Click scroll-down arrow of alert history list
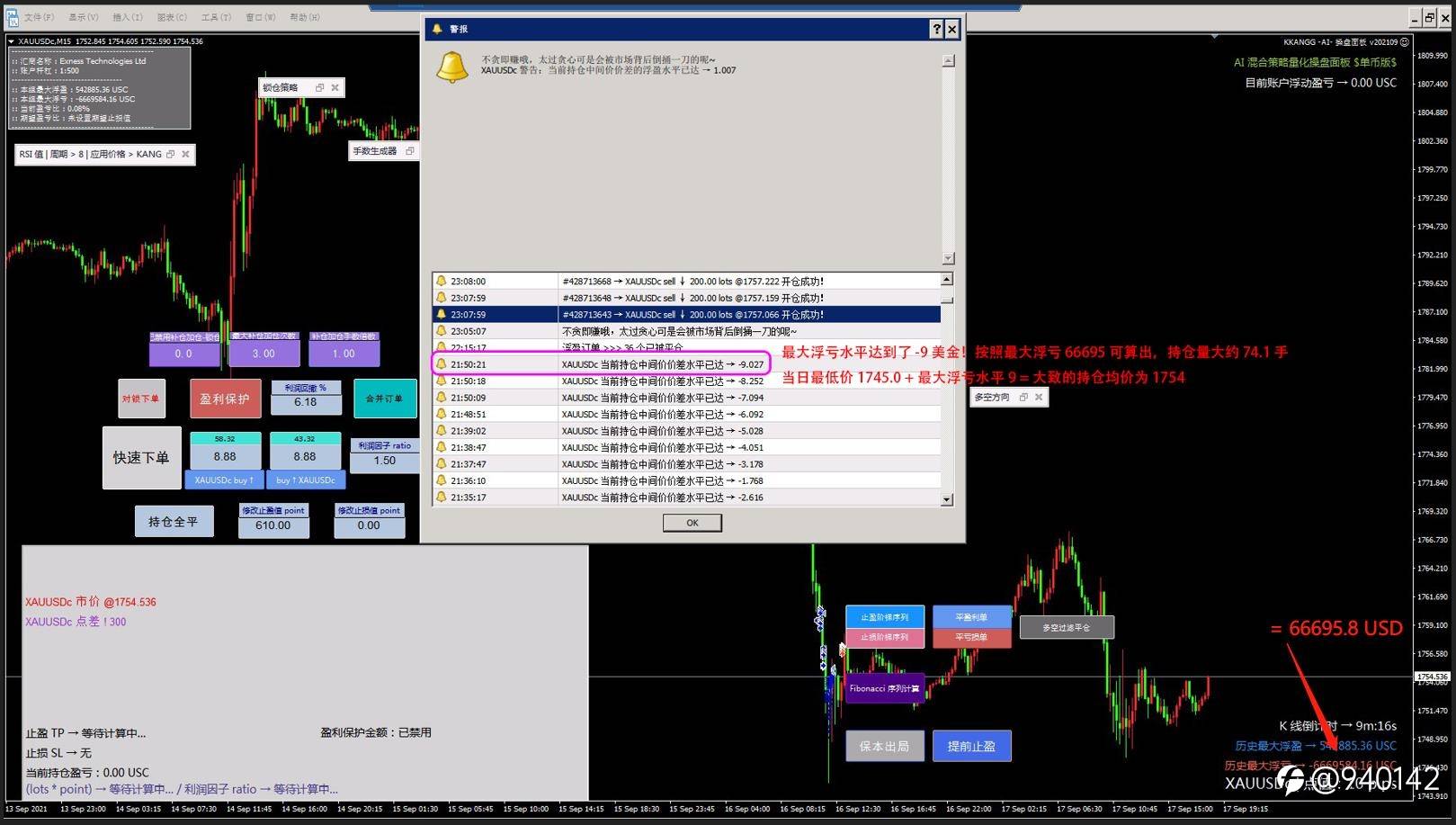Viewport: 1456px width, 825px height. click(x=947, y=499)
